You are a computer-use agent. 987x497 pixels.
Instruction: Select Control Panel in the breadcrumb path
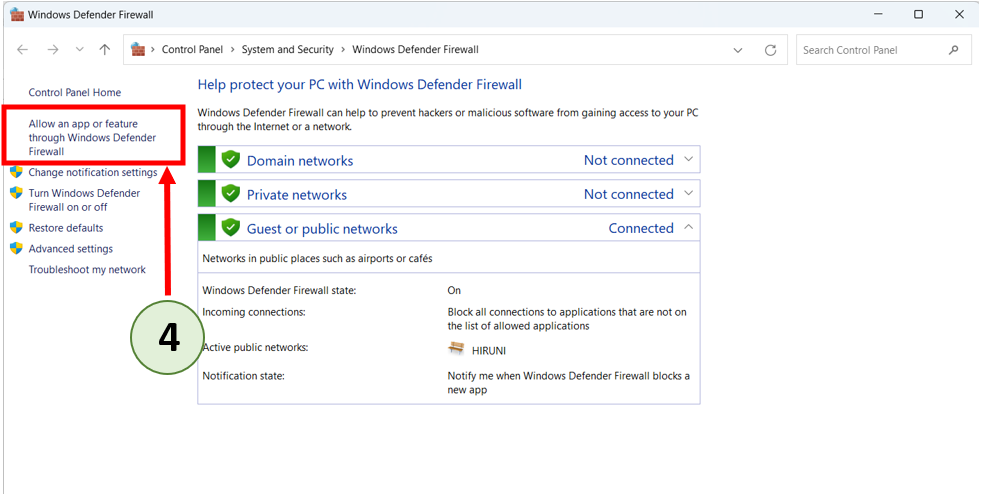193,50
